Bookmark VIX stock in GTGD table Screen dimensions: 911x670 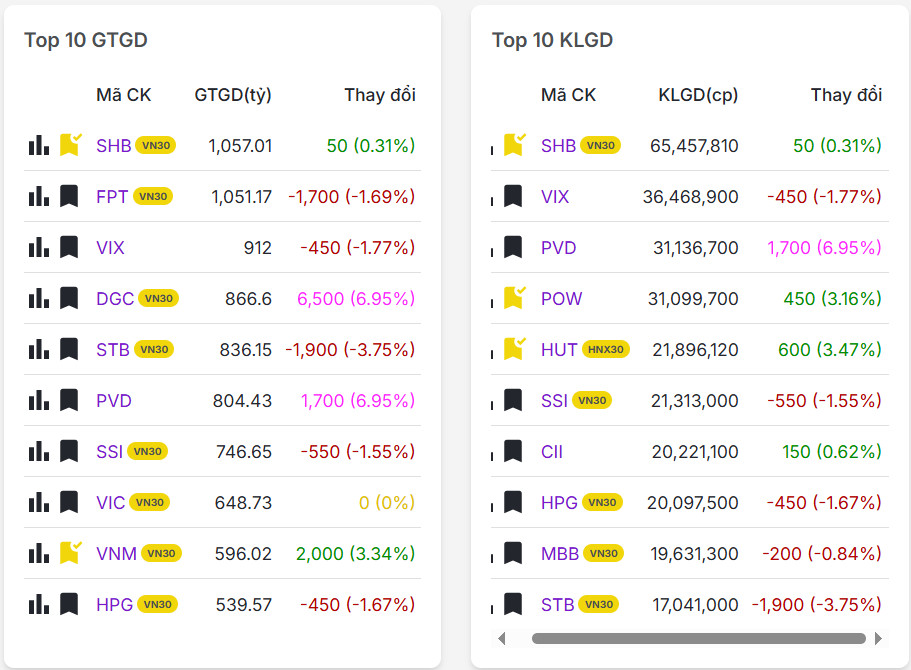[x=69, y=247]
